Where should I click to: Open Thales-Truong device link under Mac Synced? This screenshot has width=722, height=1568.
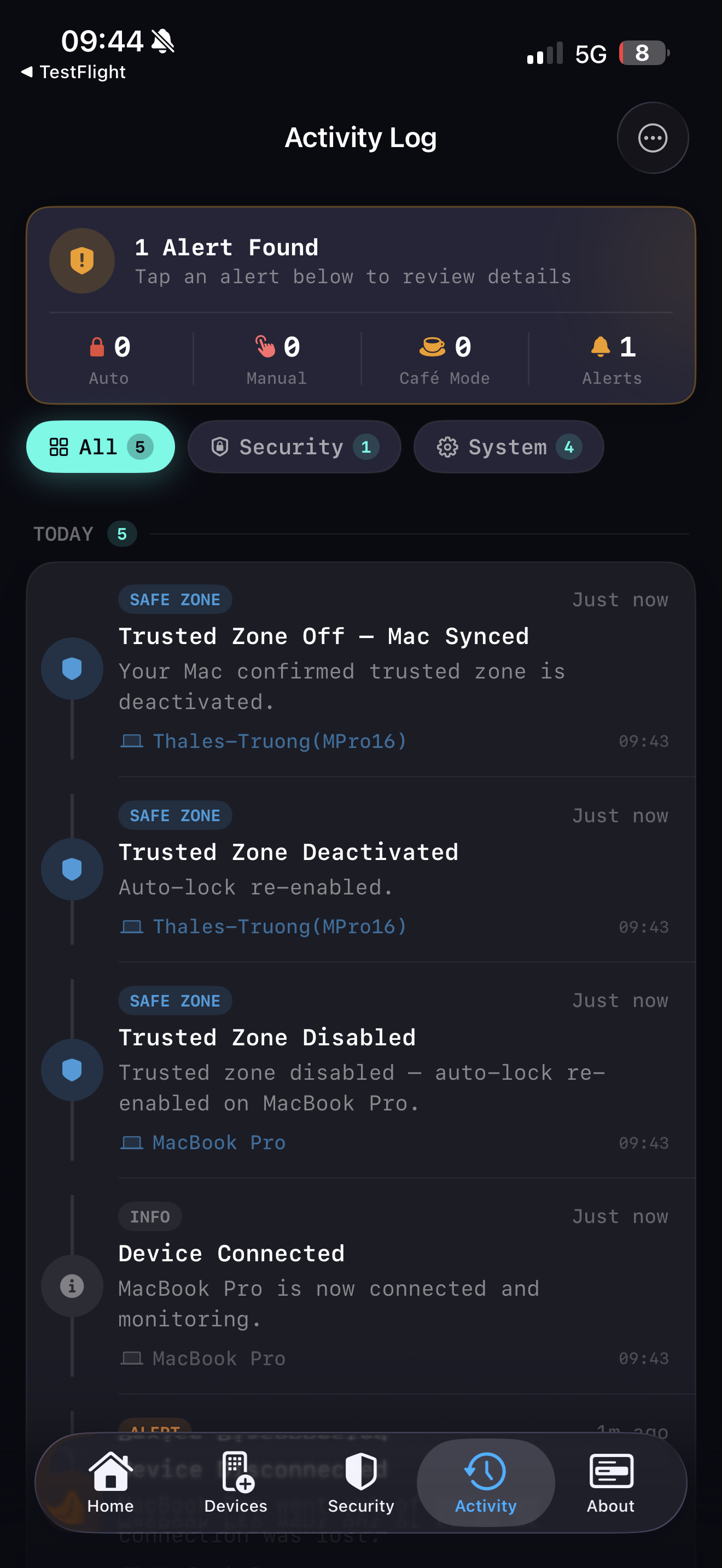(278, 741)
